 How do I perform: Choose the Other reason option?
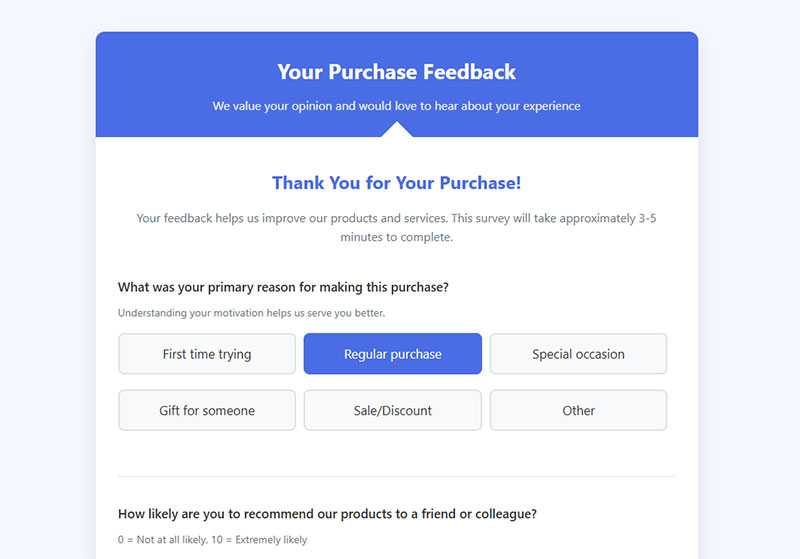(x=578, y=411)
